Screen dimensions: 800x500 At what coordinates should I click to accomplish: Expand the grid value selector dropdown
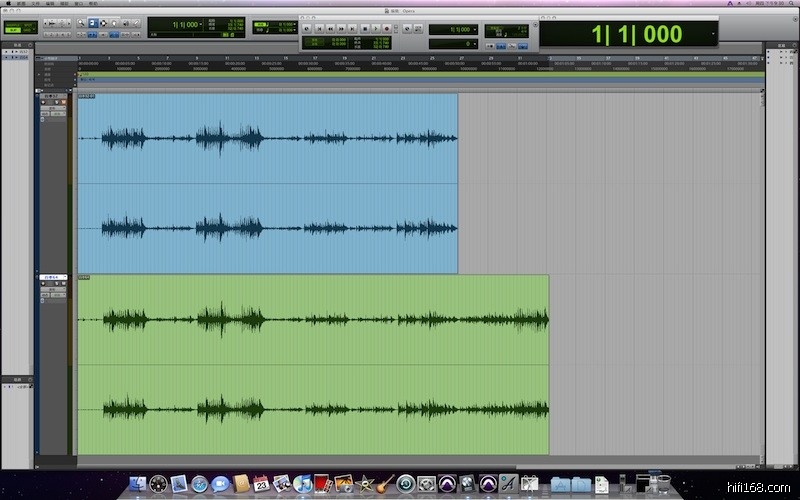coord(296,24)
